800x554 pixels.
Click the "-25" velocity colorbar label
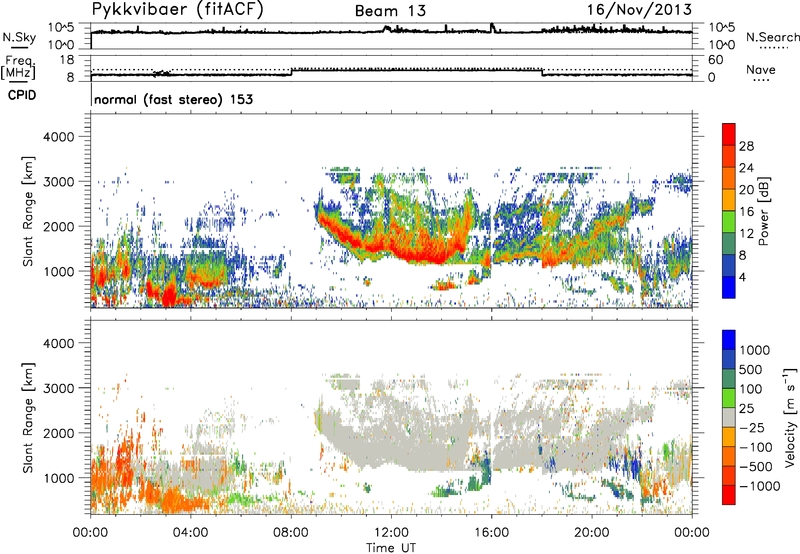[751, 428]
